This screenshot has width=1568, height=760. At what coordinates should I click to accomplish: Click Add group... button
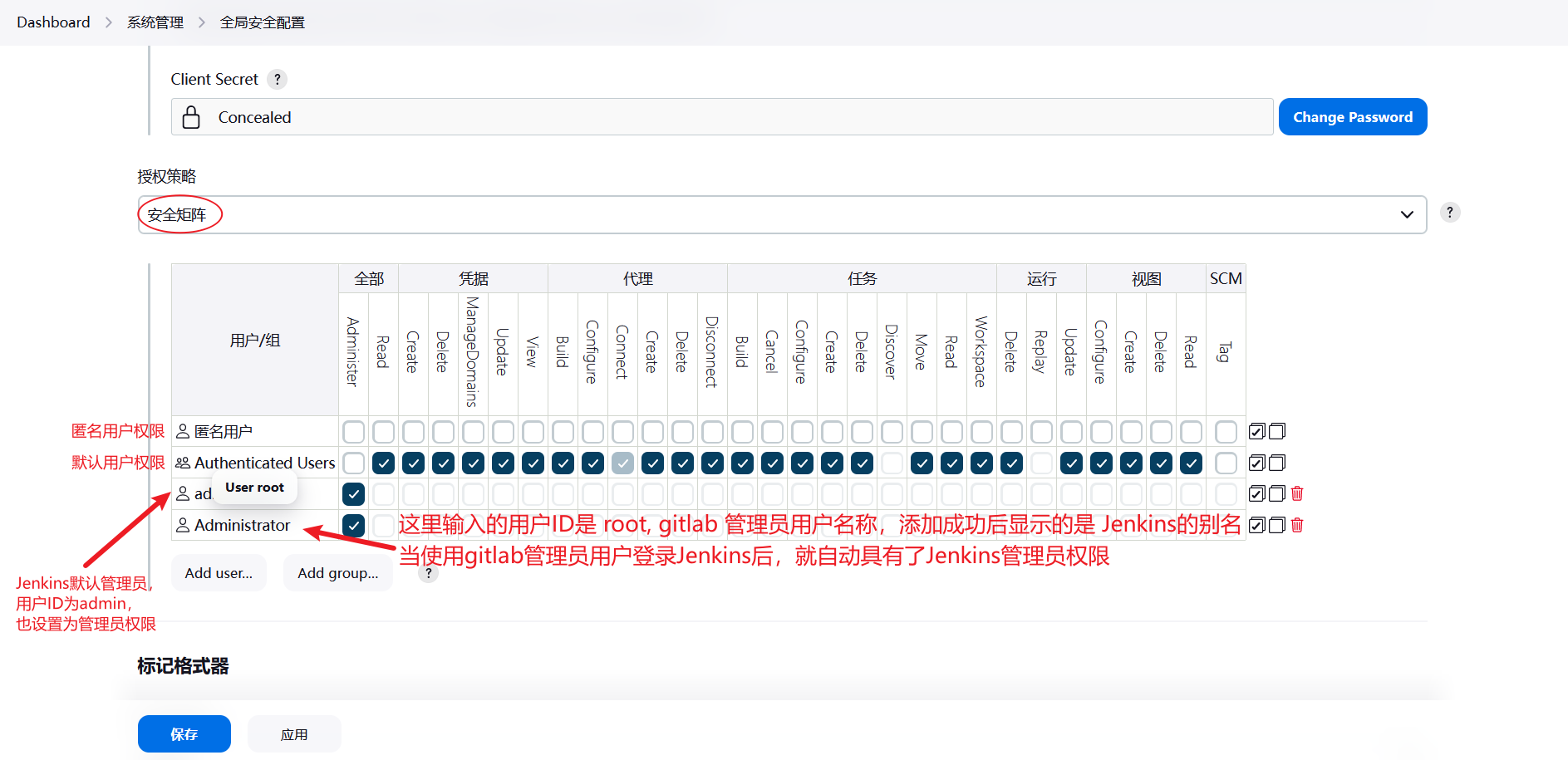[x=338, y=573]
